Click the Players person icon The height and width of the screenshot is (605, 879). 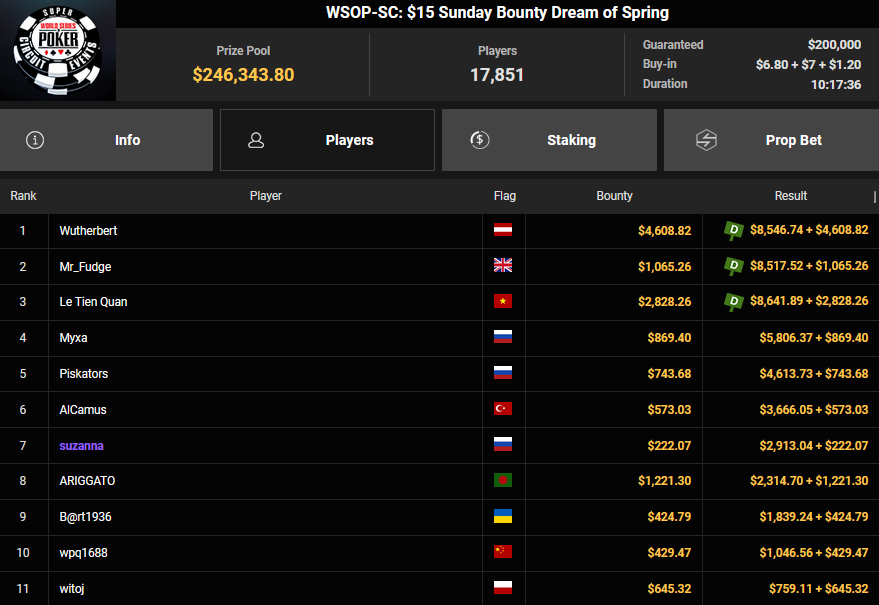256,140
